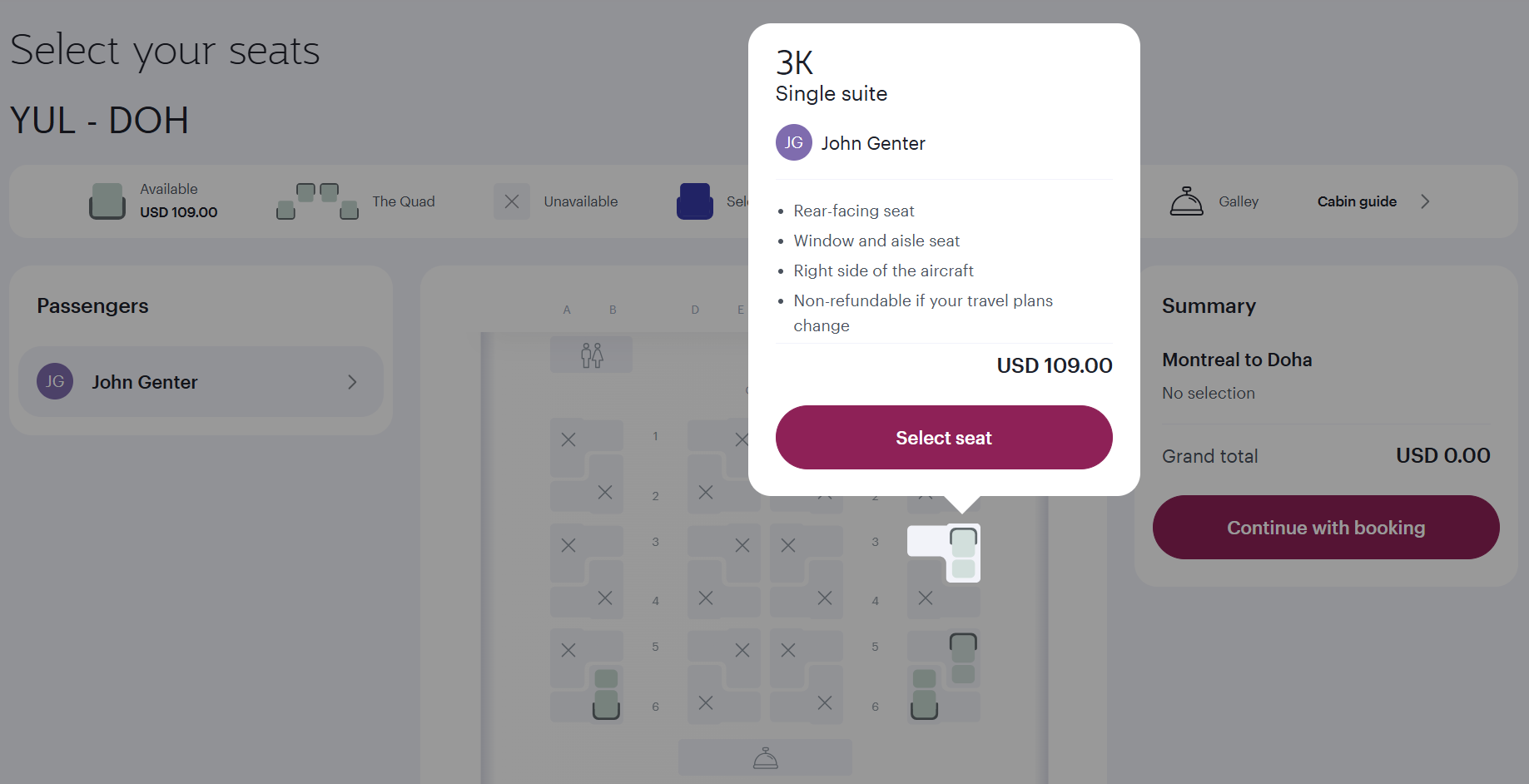Click the JG avatar in the Passengers panel

[x=54, y=381]
